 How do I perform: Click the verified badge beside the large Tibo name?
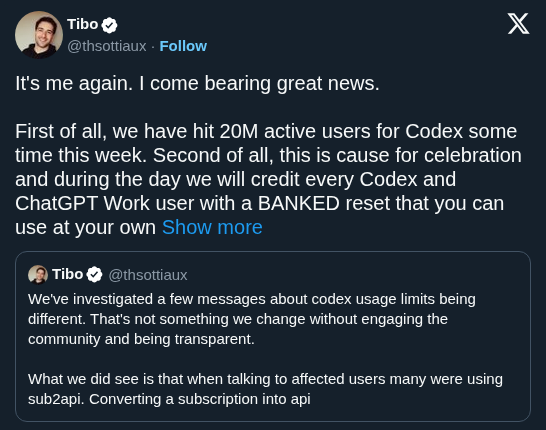click(109, 25)
